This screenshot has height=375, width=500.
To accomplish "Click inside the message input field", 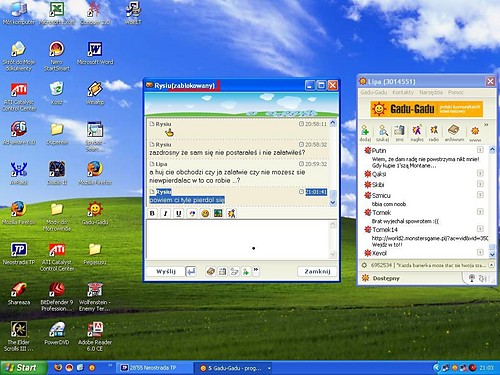I will [238, 239].
